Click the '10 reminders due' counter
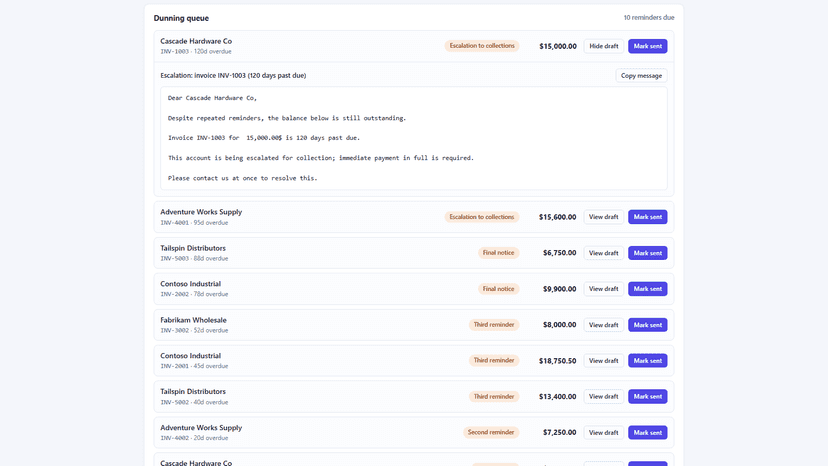828x466 pixels. tap(648, 17)
